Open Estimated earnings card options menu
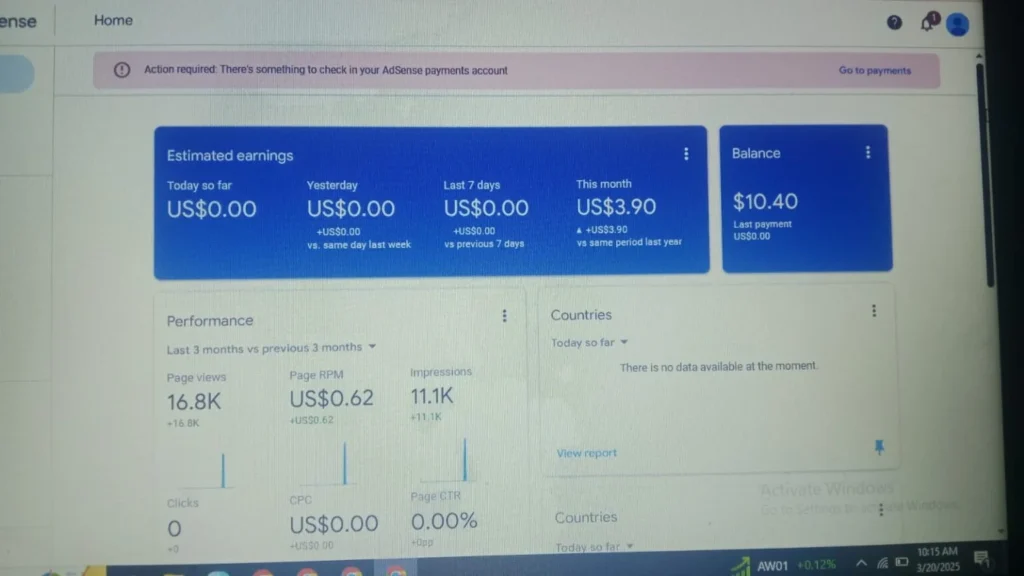Viewport: 1024px width, 576px height. tap(686, 154)
